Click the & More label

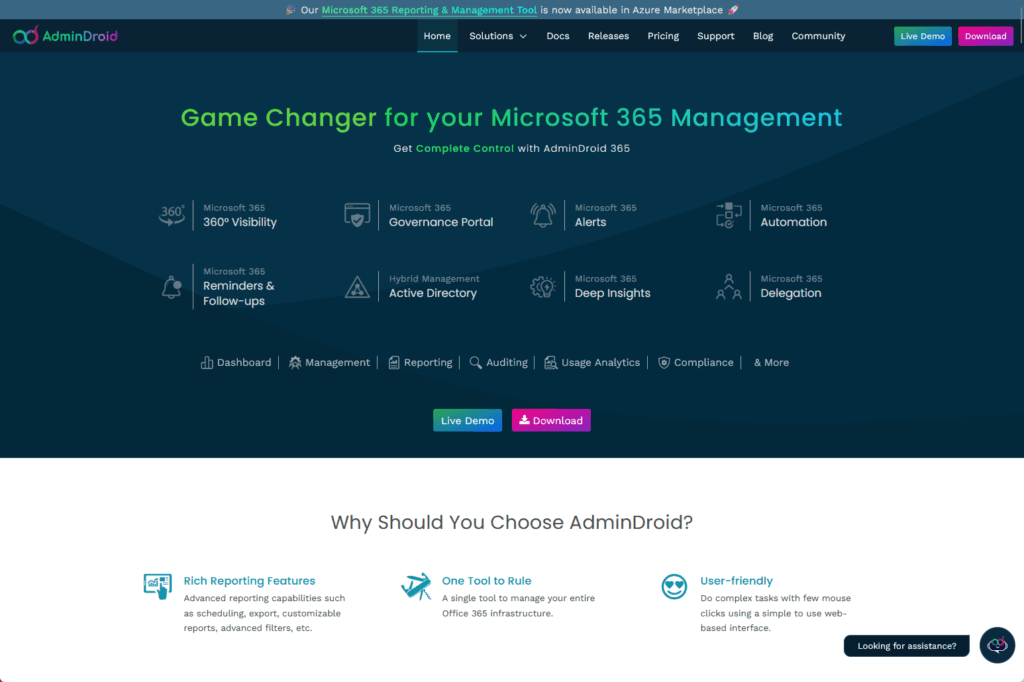(771, 363)
